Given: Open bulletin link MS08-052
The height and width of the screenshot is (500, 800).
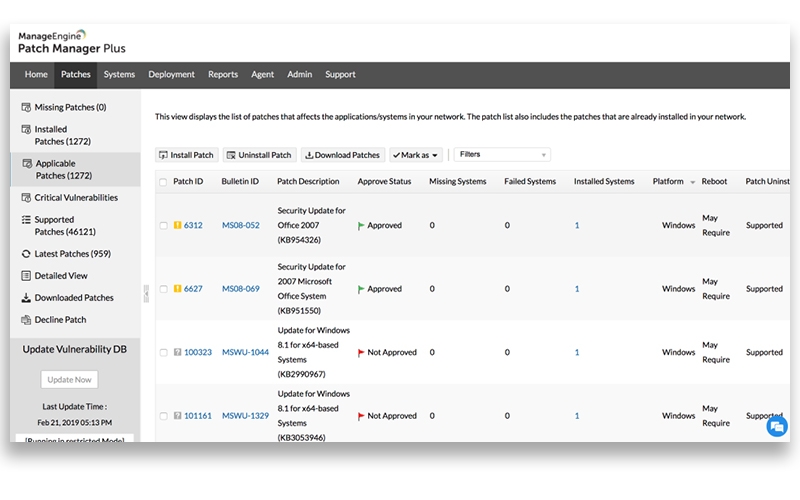Looking at the screenshot, I should 240,226.
